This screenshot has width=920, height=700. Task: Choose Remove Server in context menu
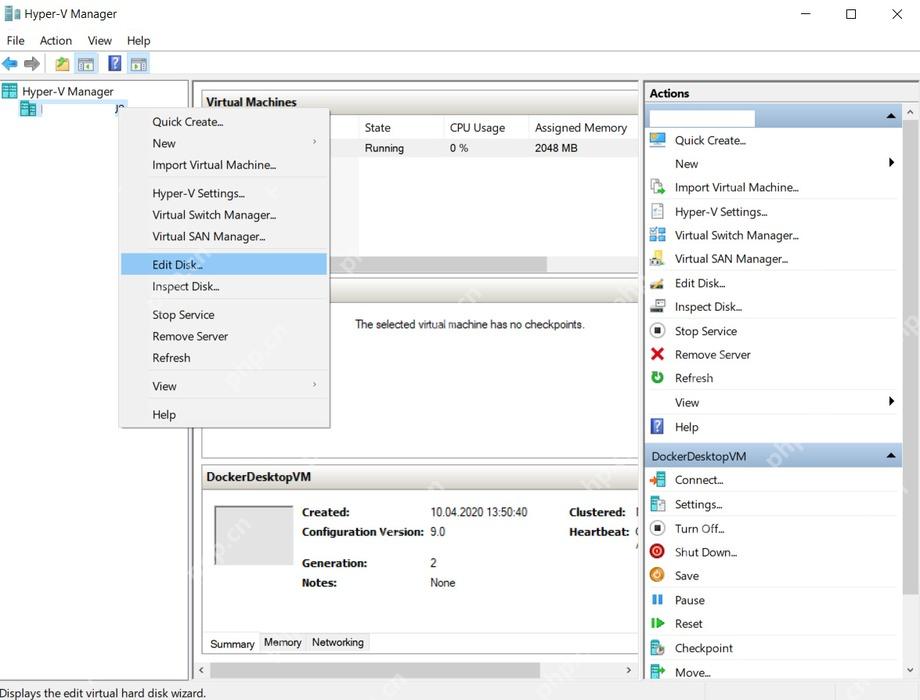click(x=224, y=336)
